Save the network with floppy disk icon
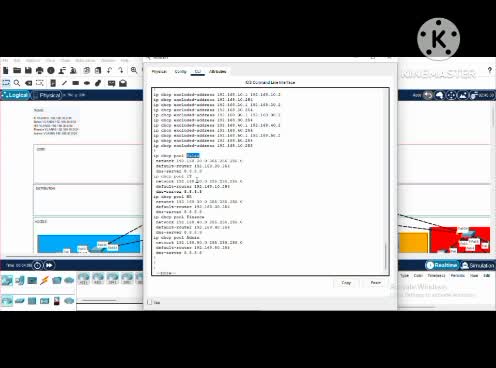This screenshot has height=368, width=496. coord(28,70)
